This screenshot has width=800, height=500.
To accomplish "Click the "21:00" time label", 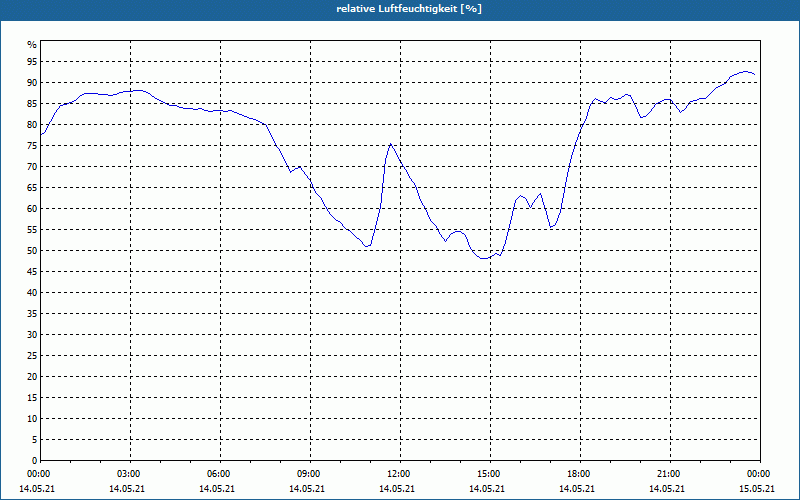I will (x=668, y=474).
